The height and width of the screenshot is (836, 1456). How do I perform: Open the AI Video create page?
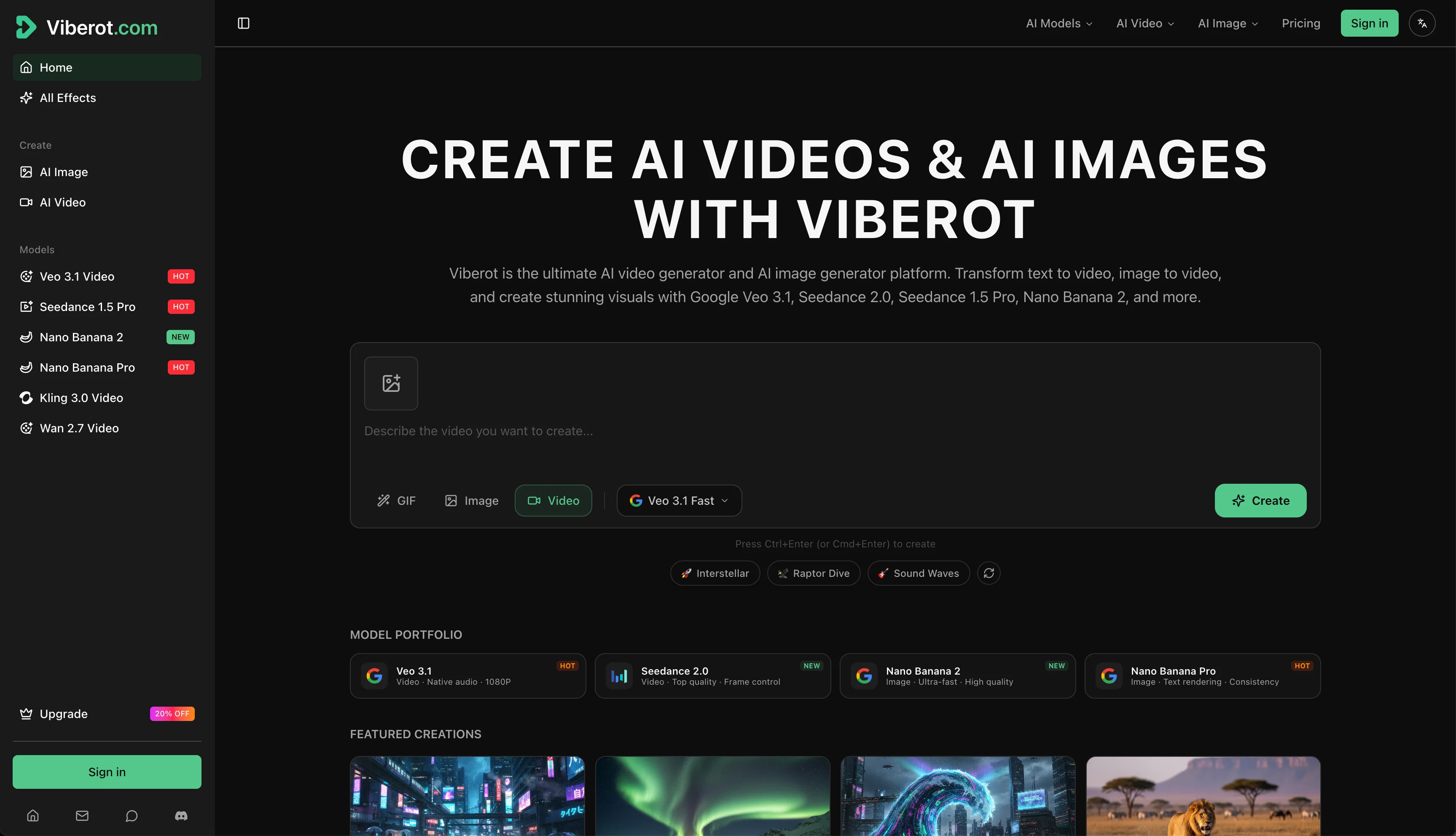pyautogui.click(x=107, y=202)
